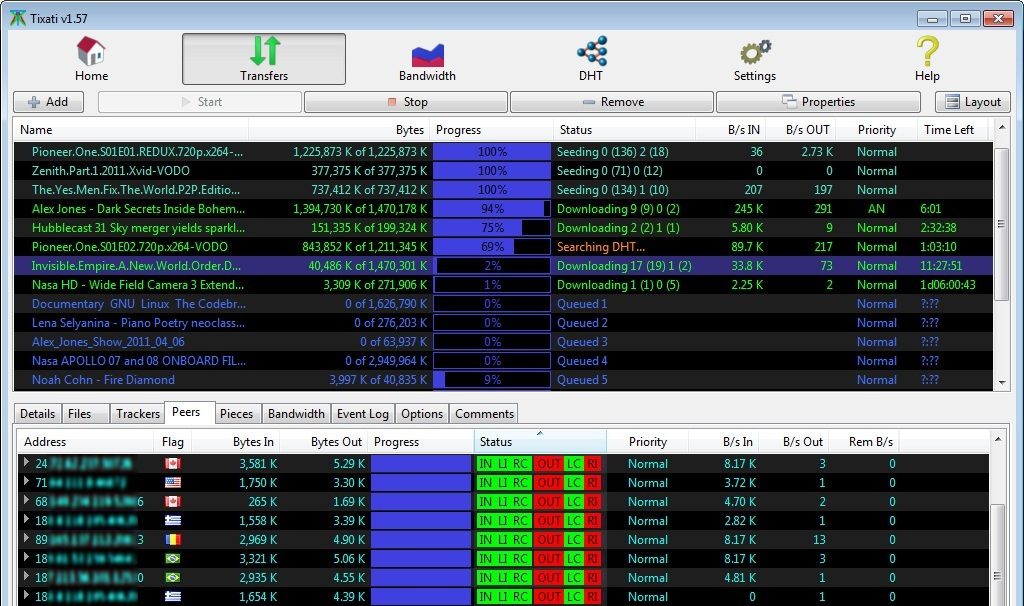Switch to the Details tab
The height and width of the screenshot is (606, 1024).
tap(37, 413)
